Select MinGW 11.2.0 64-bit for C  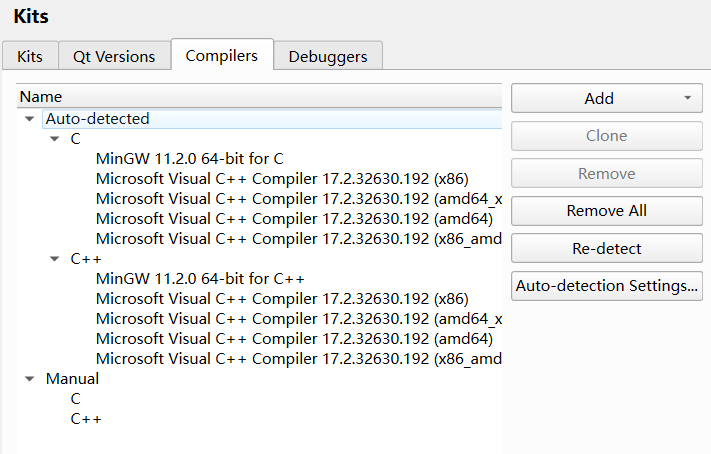tap(190, 159)
